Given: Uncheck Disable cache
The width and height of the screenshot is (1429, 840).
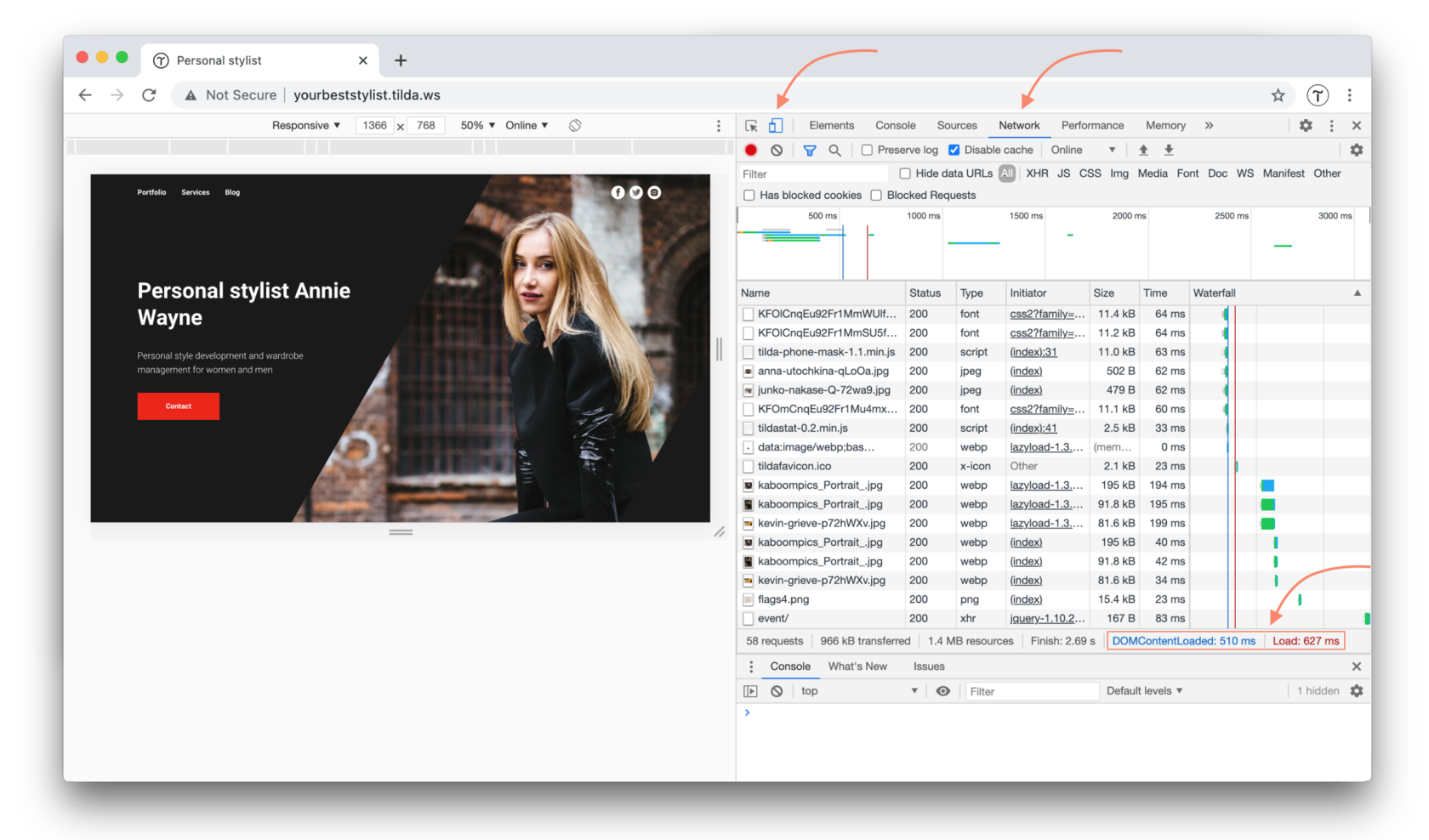Looking at the screenshot, I should coord(954,150).
